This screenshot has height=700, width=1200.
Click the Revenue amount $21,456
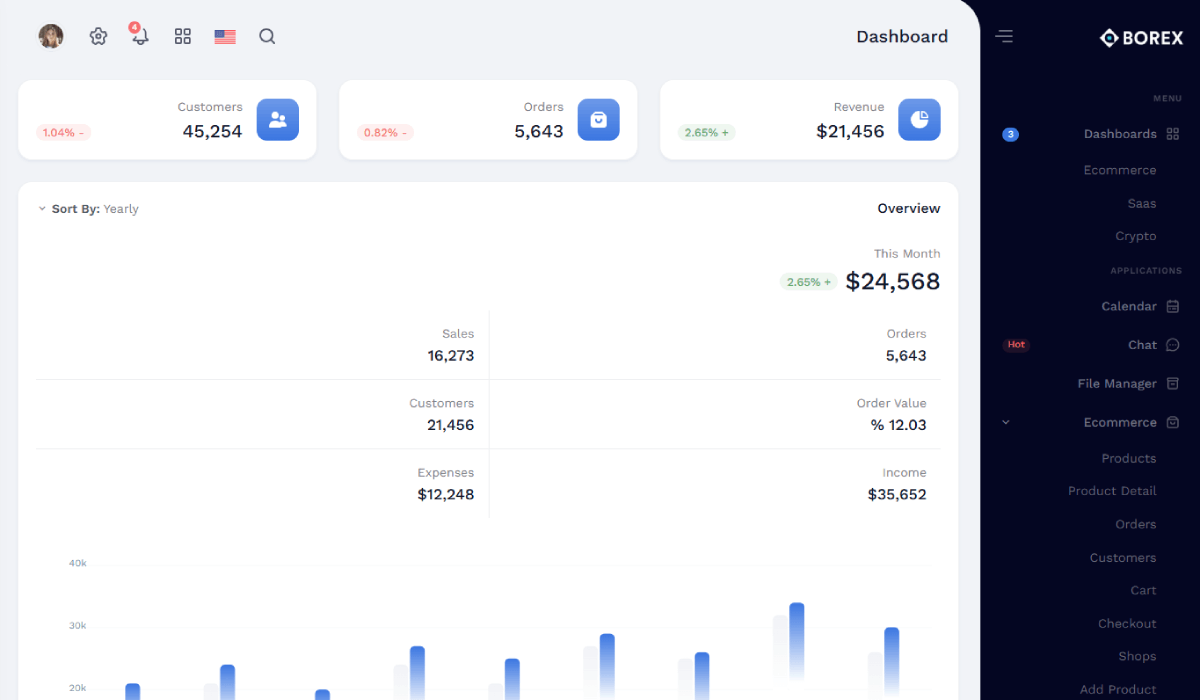click(851, 131)
